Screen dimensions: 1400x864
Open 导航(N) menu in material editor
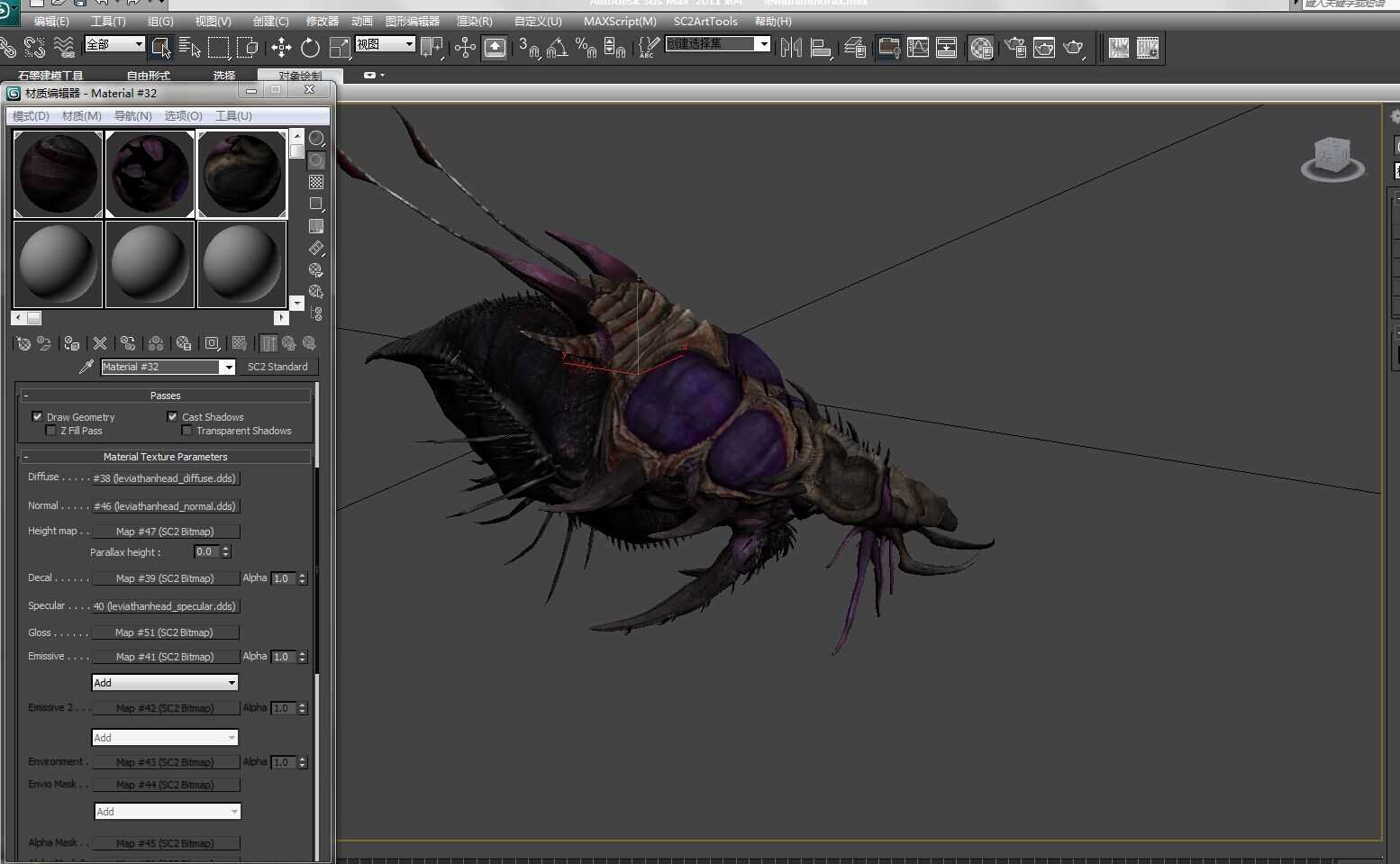(132, 115)
